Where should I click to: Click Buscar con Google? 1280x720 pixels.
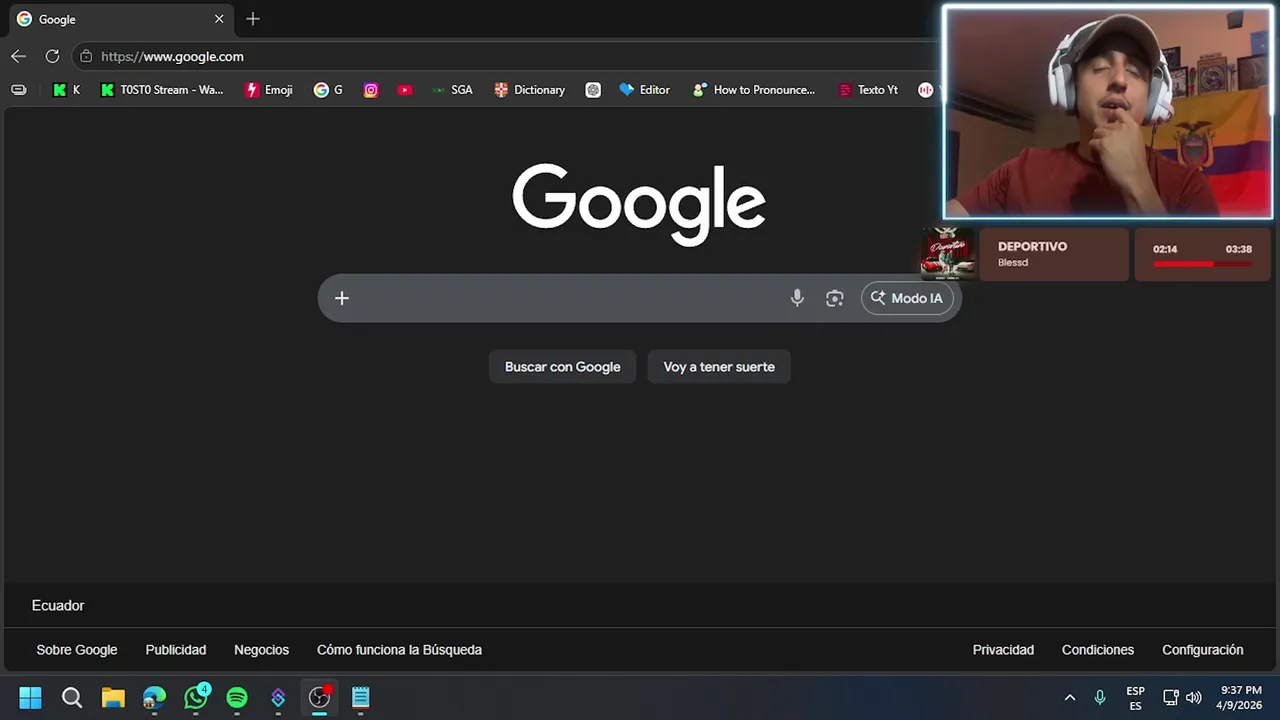[563, 367]
